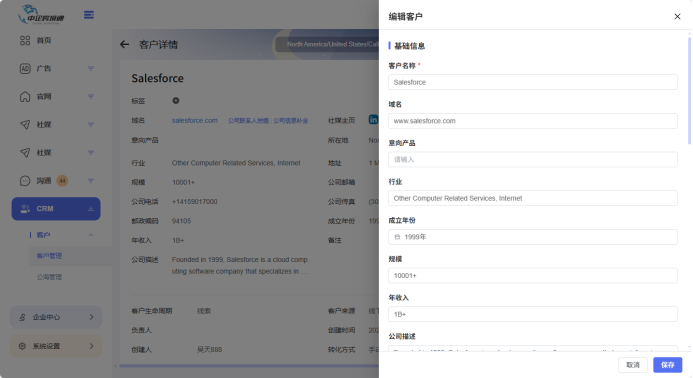Click the 公司信息补全 link
The image size is (693, 378).
click(291, 120)
